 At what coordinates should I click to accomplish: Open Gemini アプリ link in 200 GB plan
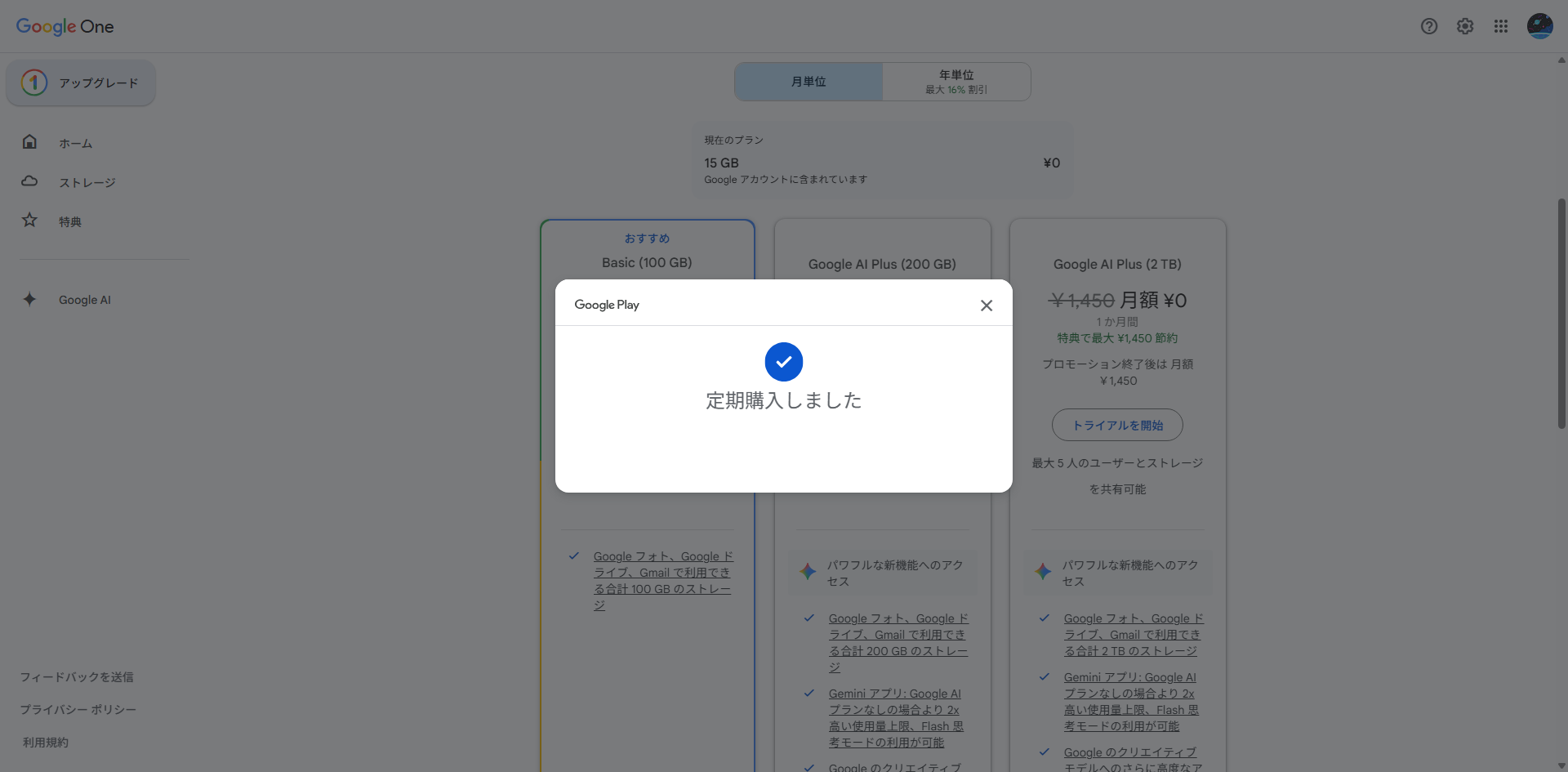896,718
